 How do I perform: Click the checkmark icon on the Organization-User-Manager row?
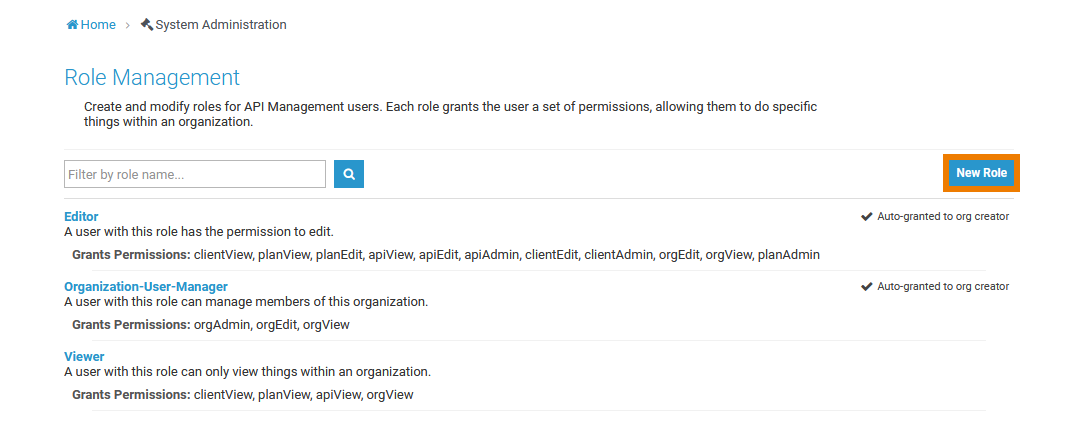[867, 286]
